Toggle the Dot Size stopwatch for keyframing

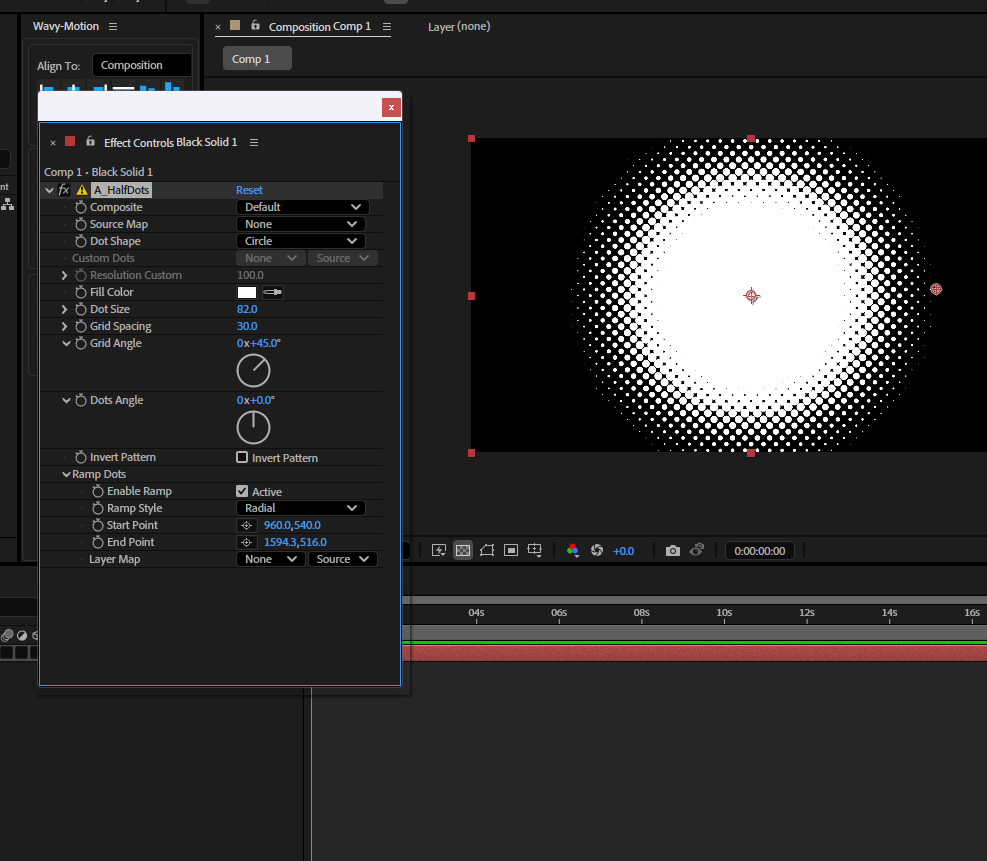click(81, 309)
